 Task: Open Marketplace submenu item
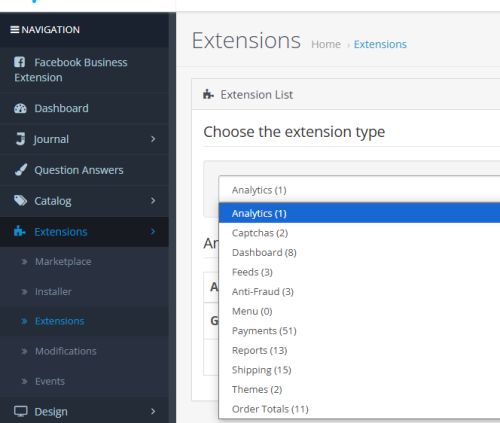(63, 262)
